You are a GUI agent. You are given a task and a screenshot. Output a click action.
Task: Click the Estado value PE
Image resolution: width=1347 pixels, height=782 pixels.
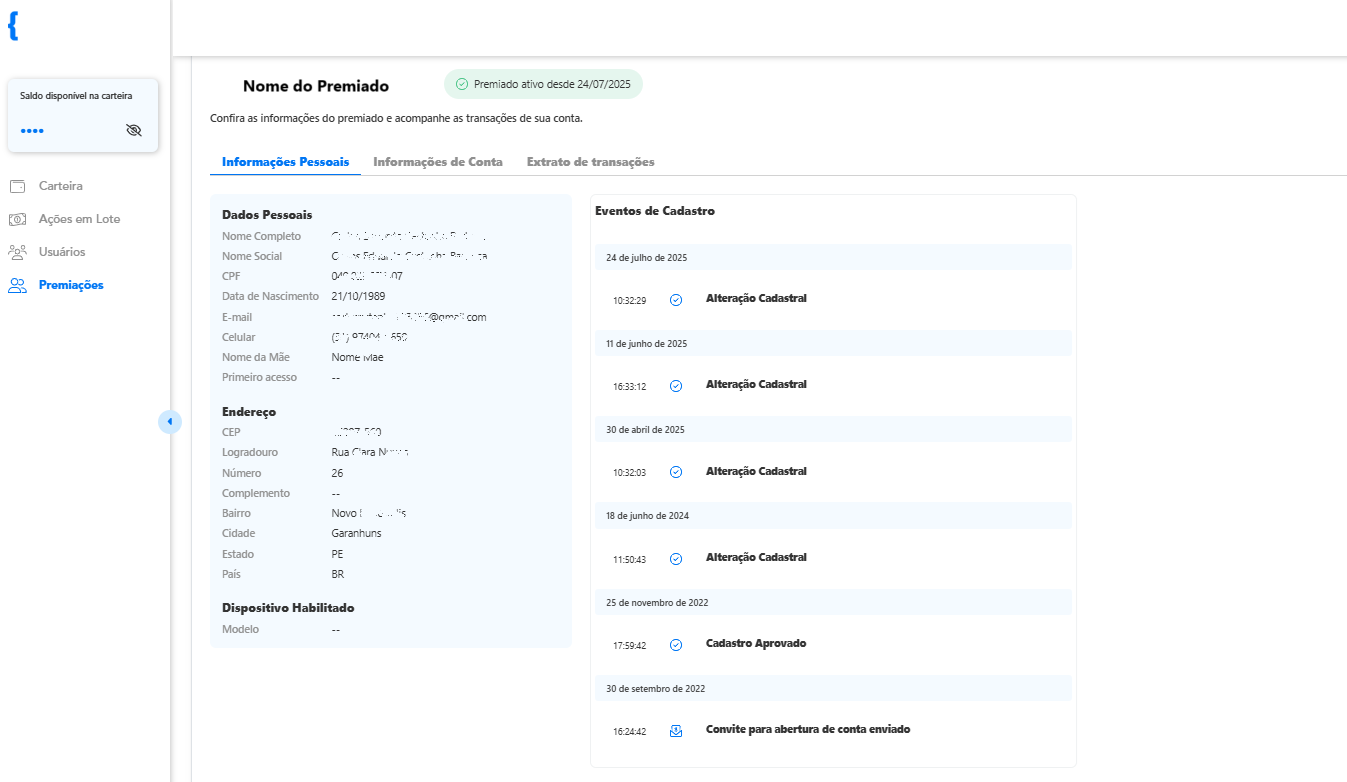(337, 554)
